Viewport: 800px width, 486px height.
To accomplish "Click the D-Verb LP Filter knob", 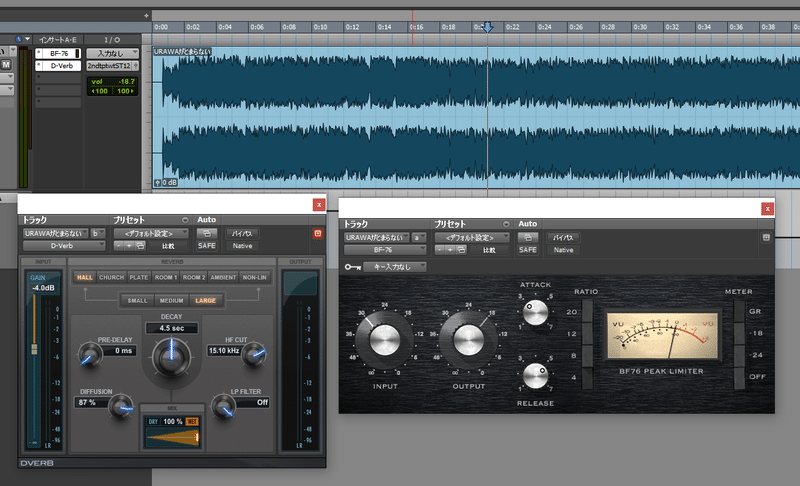I will 223,406.
